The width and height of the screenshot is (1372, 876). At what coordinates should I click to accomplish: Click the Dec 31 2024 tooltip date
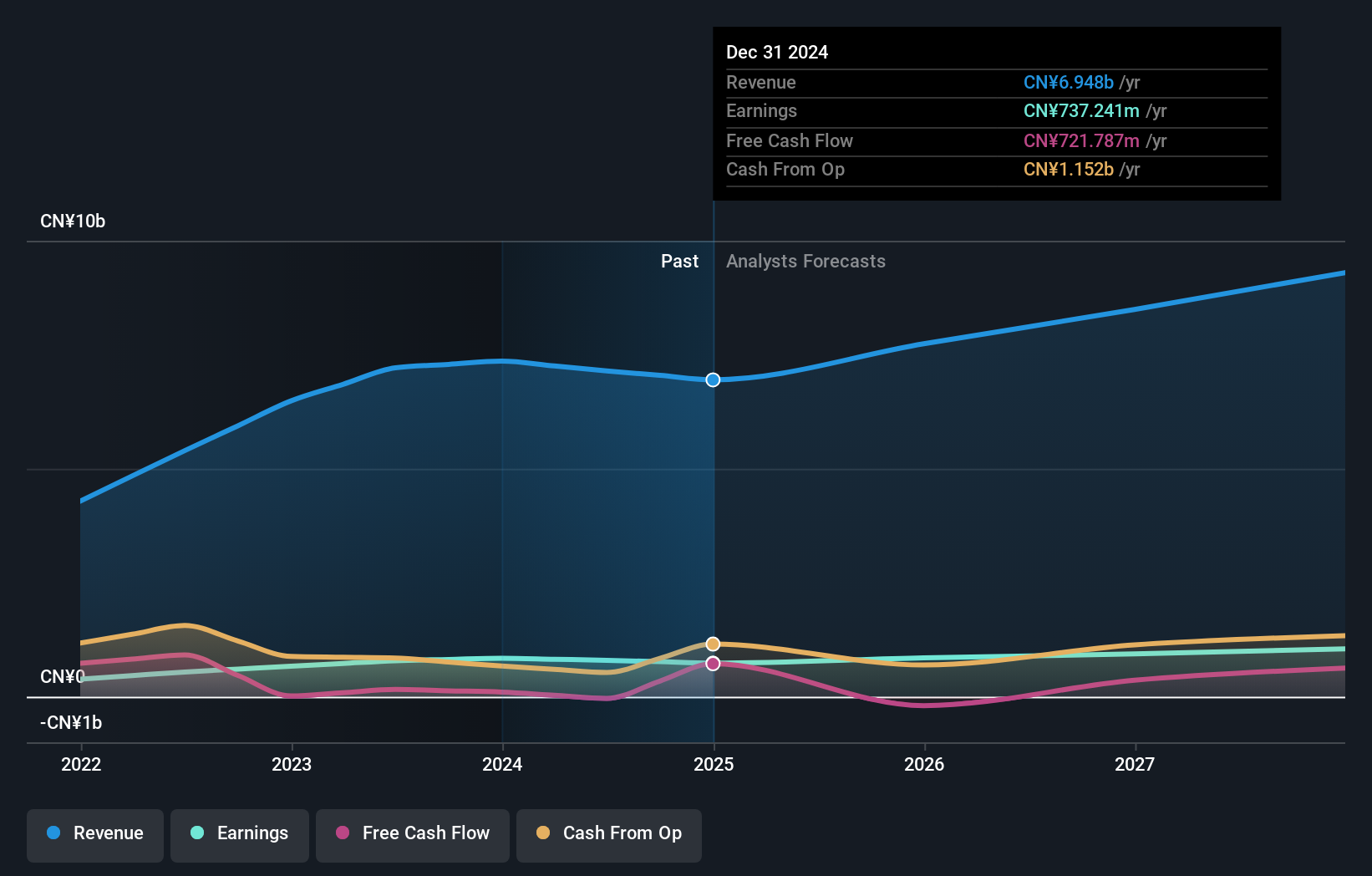pos(777,53)
